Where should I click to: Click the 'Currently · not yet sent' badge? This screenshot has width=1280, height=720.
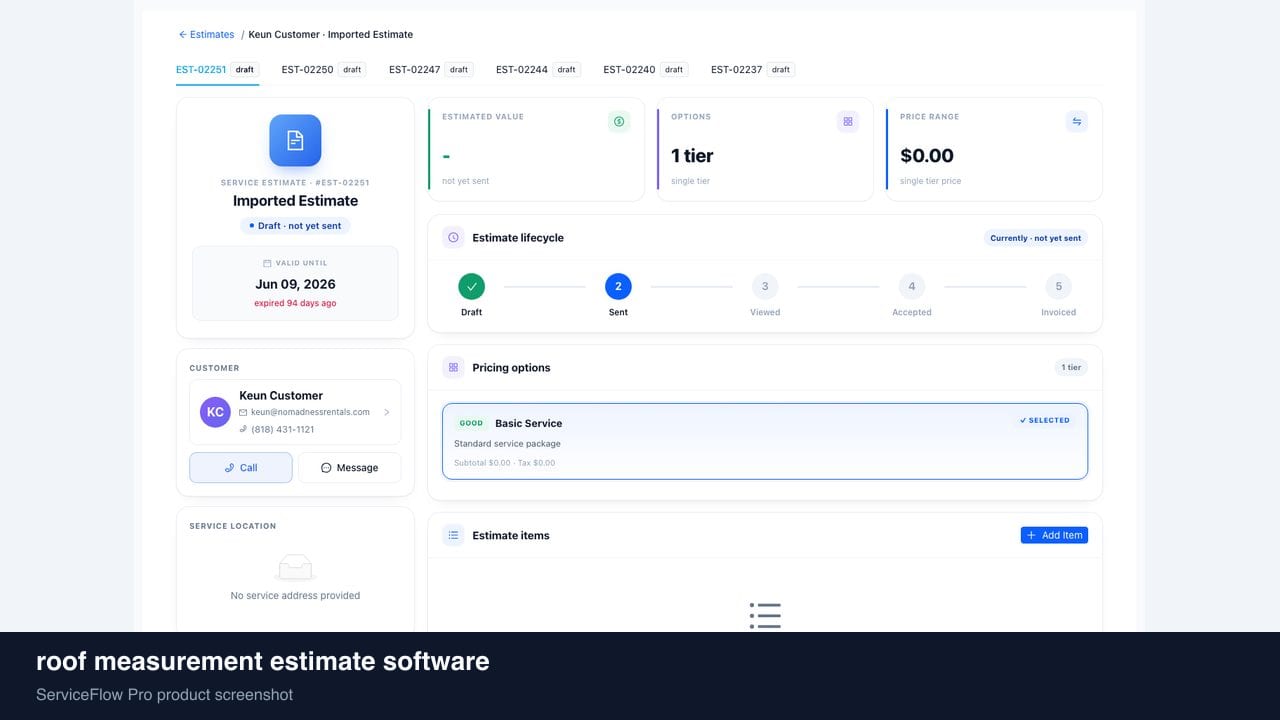click(x=1035, y=238)
